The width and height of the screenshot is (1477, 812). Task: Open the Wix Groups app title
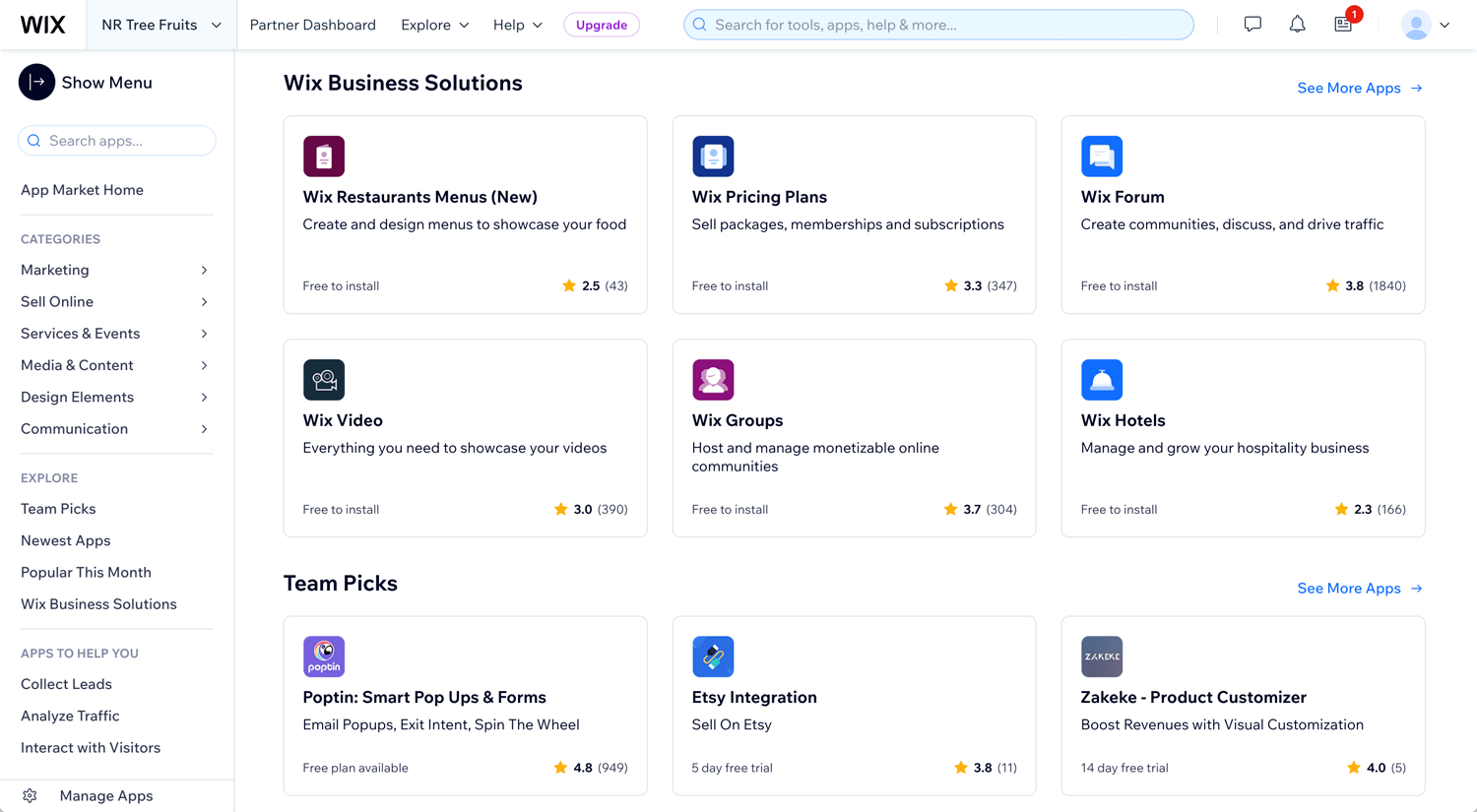pos(738,420)
